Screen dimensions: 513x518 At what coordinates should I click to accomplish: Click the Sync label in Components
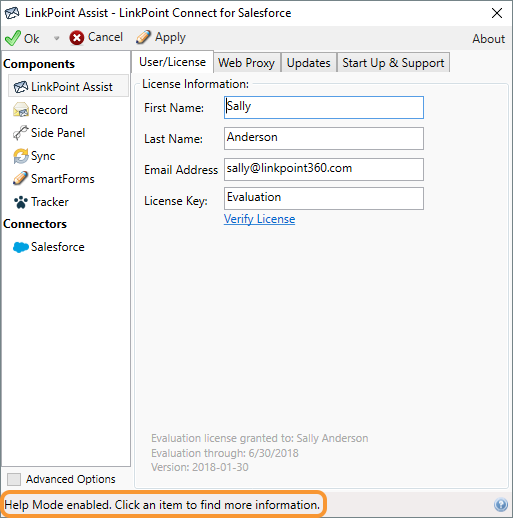tap(43, 156)
